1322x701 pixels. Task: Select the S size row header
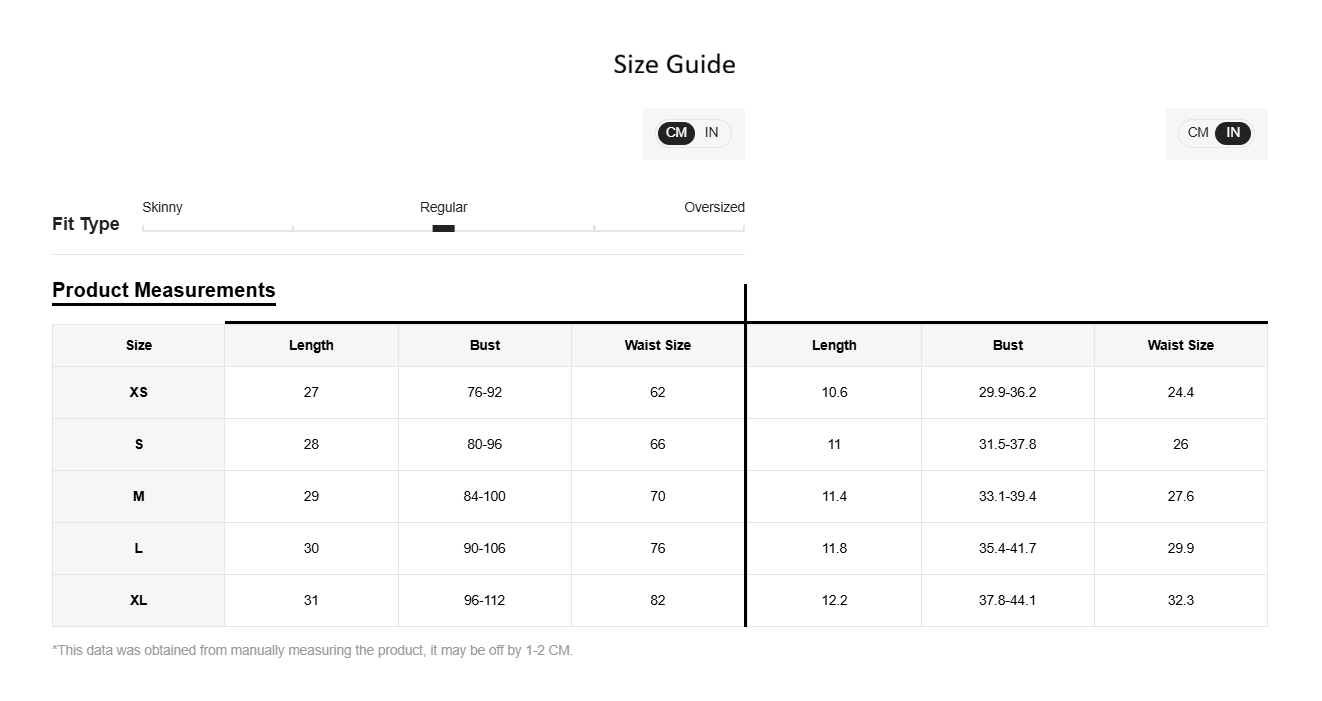pyautogui.click(x=139, y=444)
